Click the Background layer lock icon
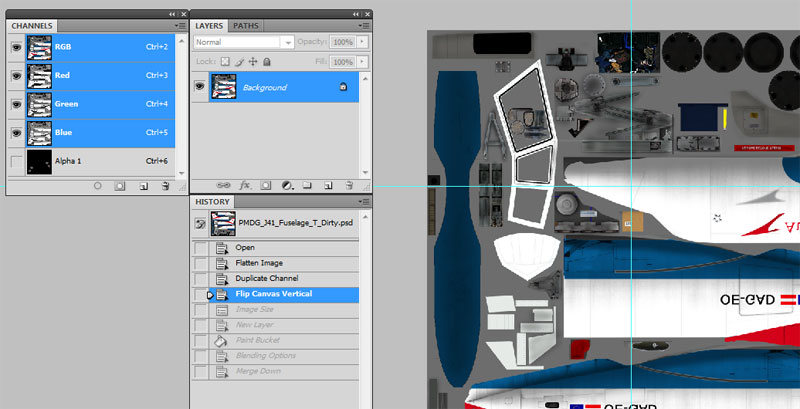 [343, 88]
